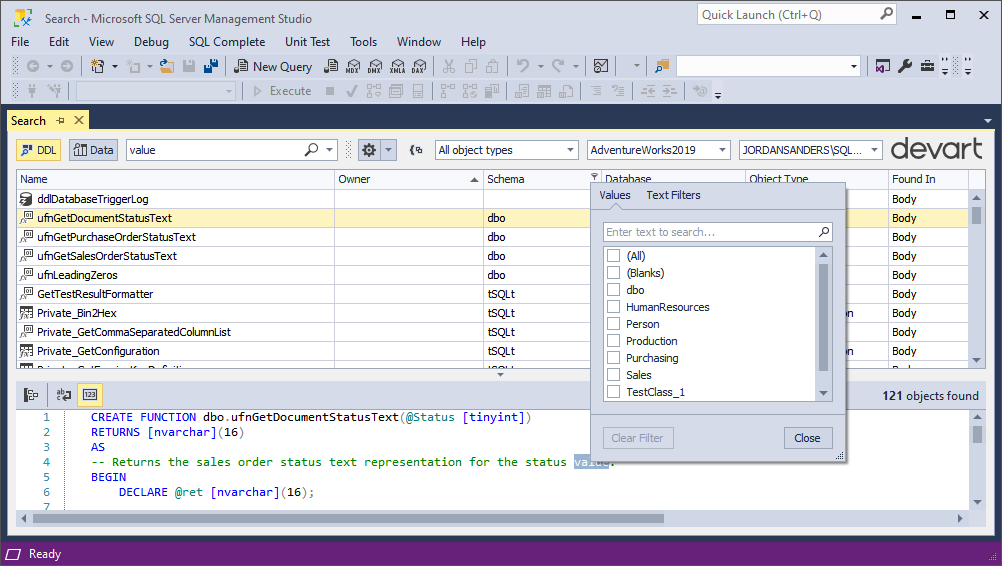Screen dimensions: 1002x566
Task: Click the New Project icon
Action: (x=97, y=66)
